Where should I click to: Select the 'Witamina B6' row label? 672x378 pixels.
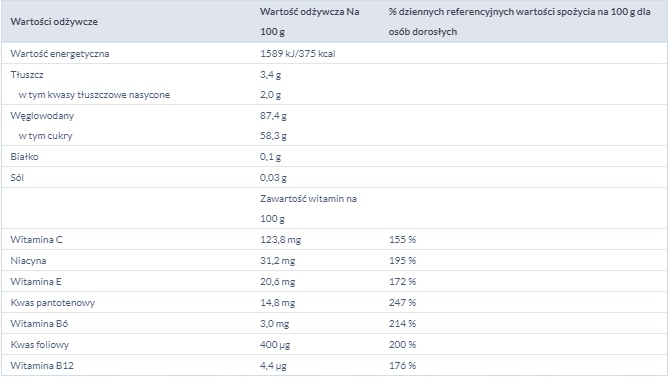click(x=39, y=324)
